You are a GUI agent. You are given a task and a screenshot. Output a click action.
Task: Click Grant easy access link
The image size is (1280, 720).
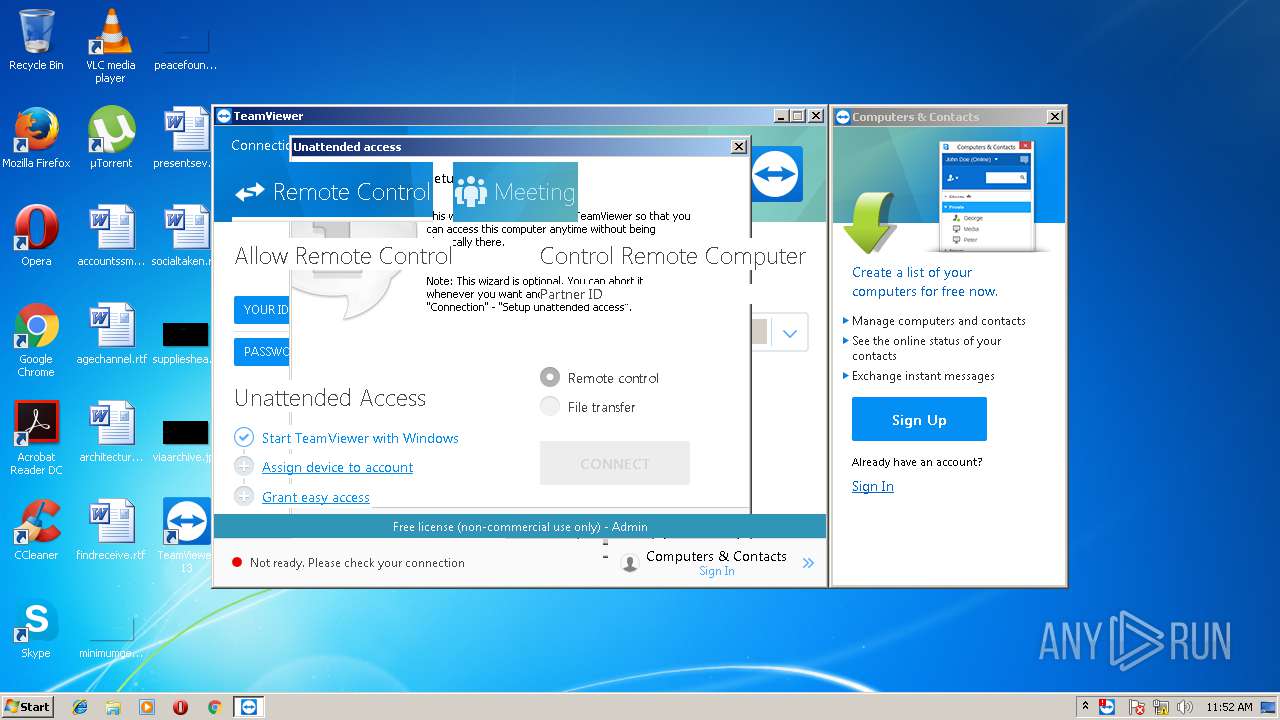(x=316, y=497)
